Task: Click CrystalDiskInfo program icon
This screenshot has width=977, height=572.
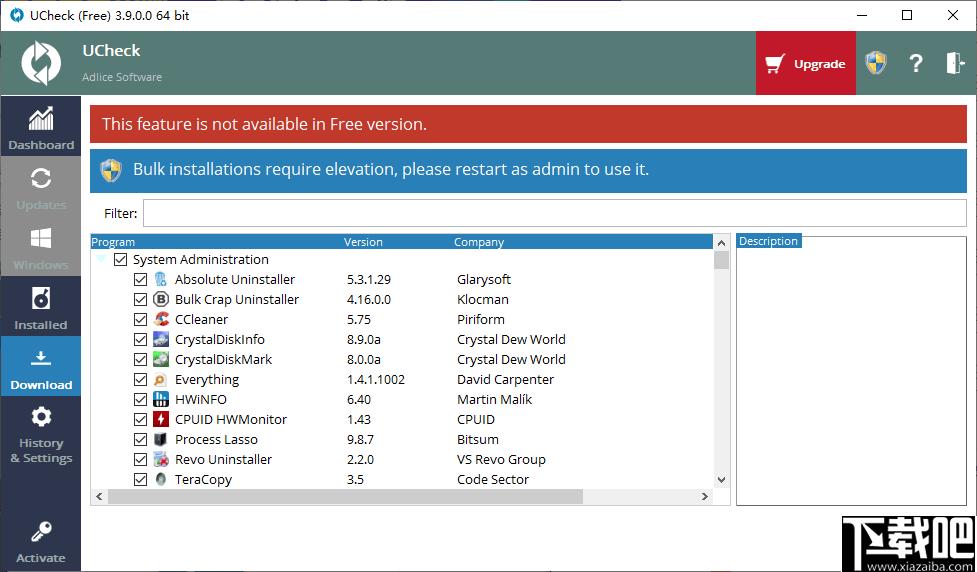Action: 161,340
